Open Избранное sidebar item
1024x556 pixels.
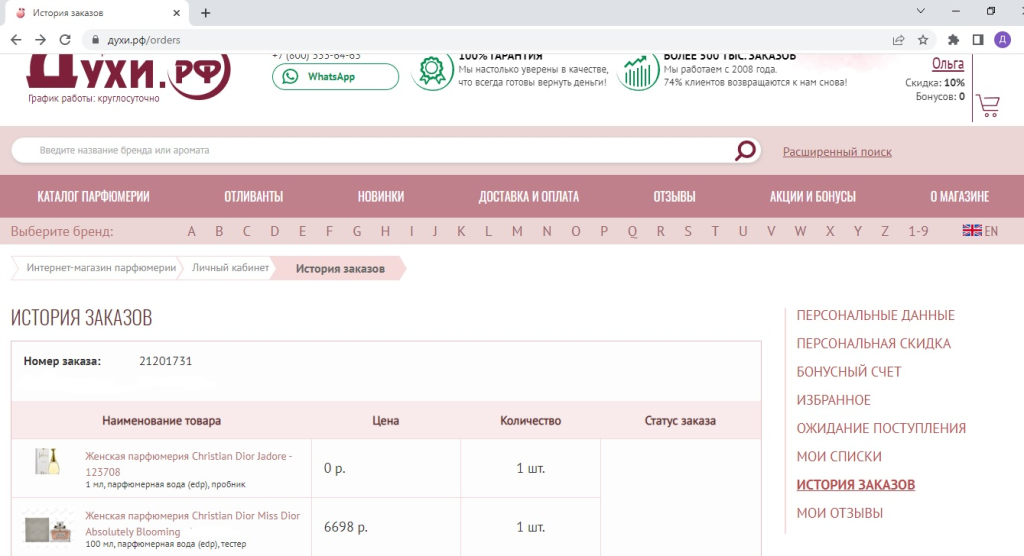[833, 400]
